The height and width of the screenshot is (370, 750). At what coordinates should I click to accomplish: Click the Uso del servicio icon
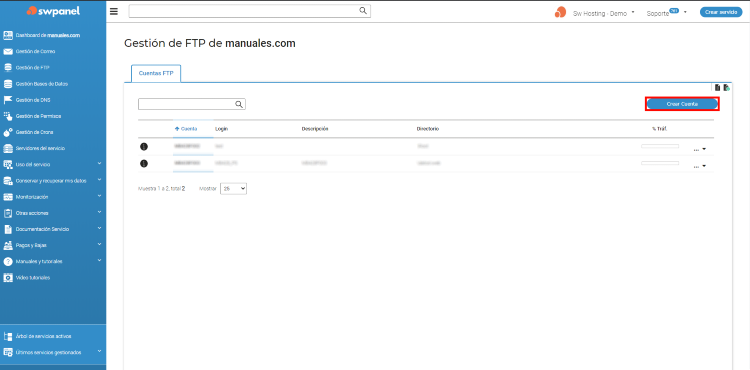8,164
